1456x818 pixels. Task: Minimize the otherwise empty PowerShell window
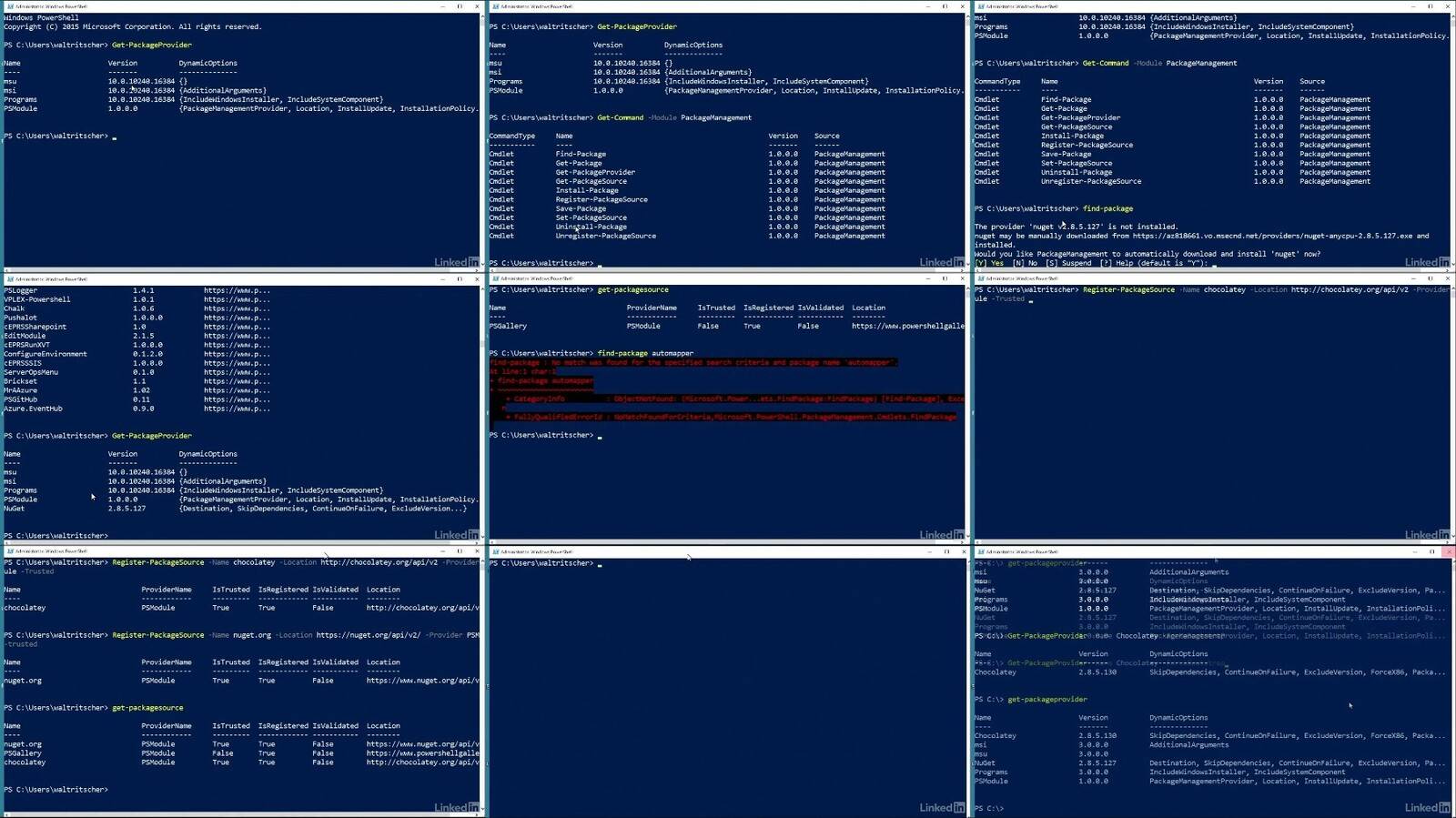(928, 551)
